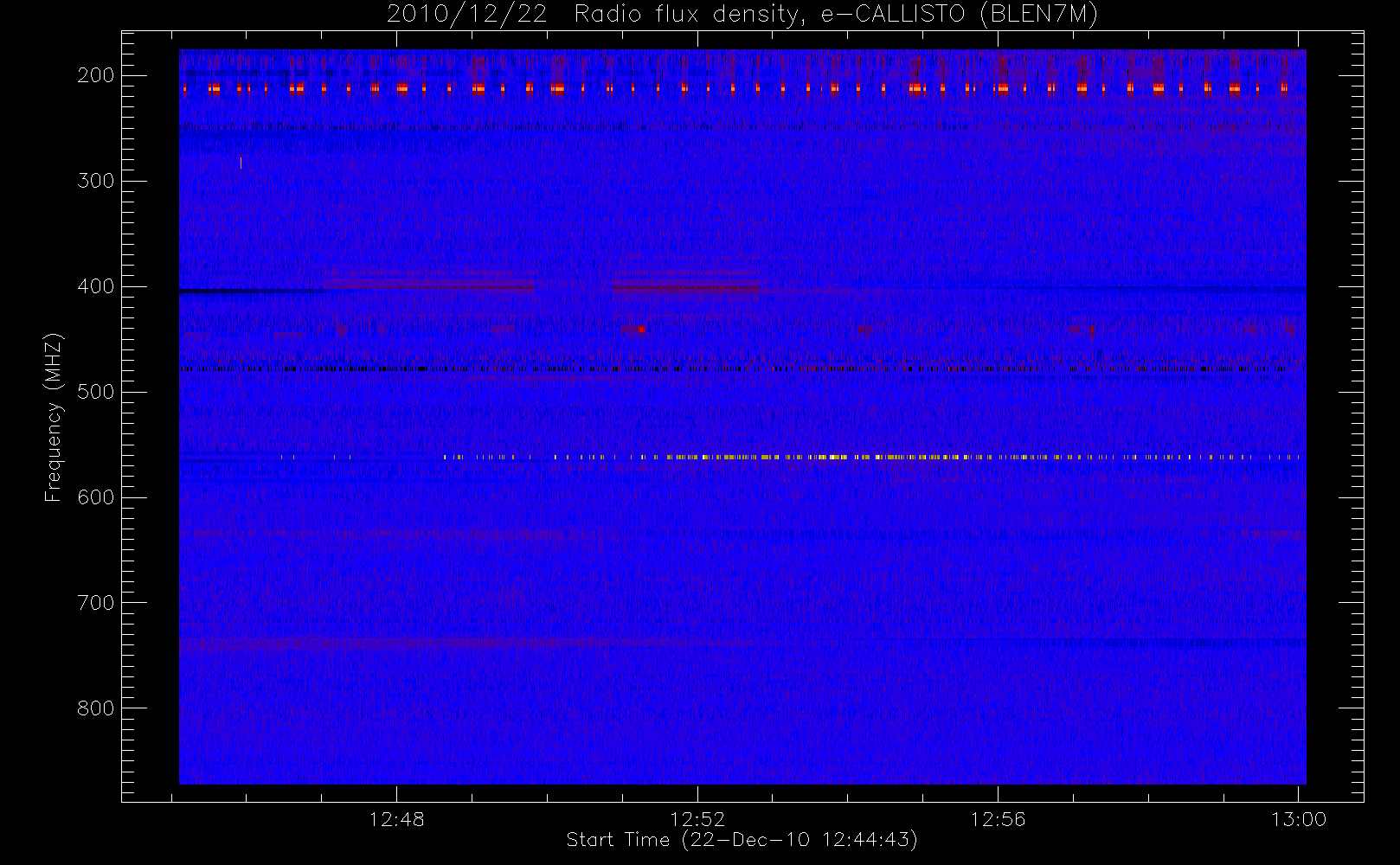Click the bright red burst near 440 MHz

point(641,329)
